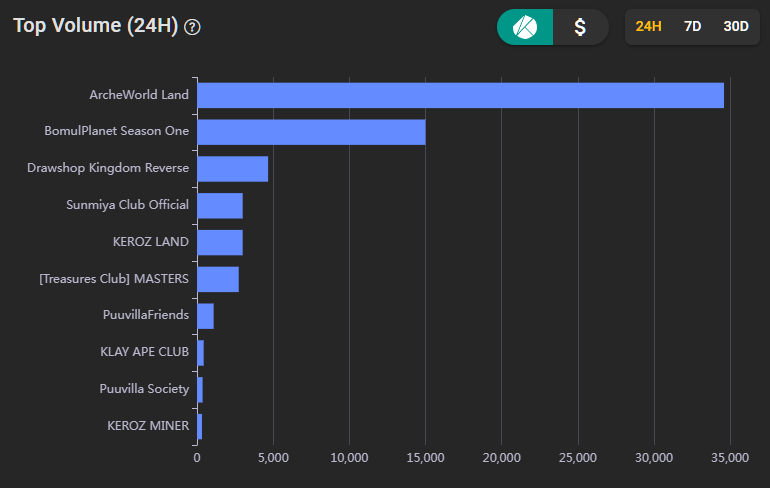Click the KEROZ MINER bar
Screen dimensions: 770x488
tap(199, 427)
